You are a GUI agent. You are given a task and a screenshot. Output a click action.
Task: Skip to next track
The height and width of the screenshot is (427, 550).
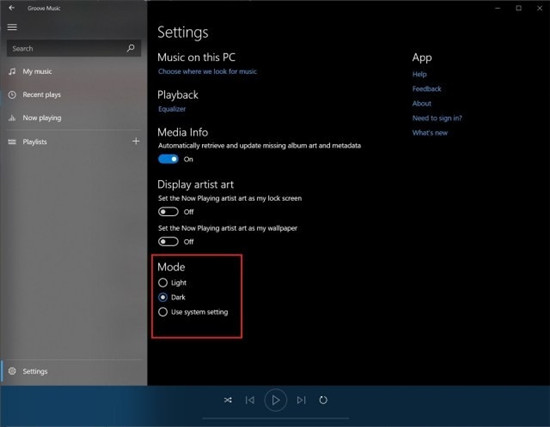tap(301, 400)
